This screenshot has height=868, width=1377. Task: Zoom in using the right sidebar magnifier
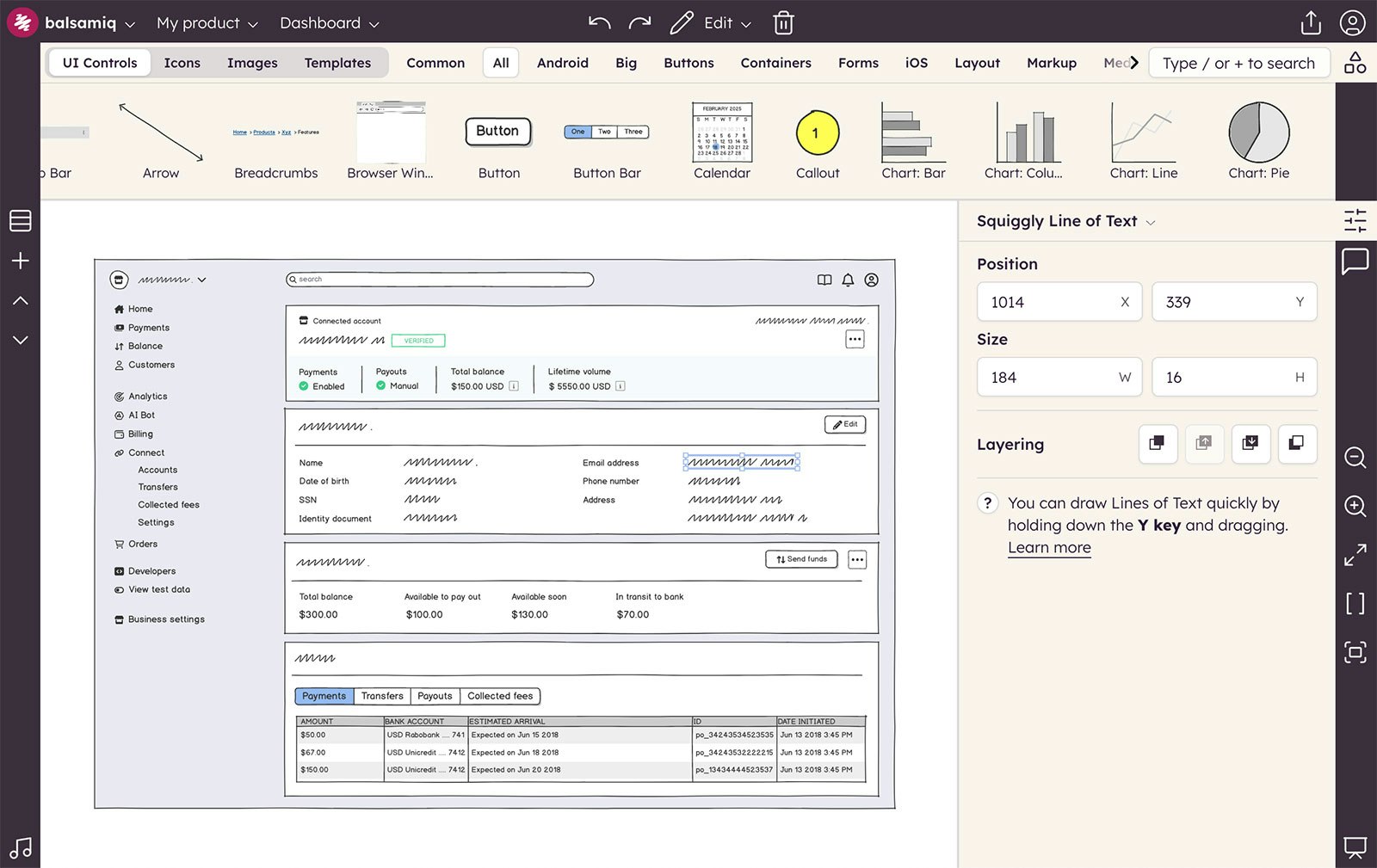(x=1355, y=507)
